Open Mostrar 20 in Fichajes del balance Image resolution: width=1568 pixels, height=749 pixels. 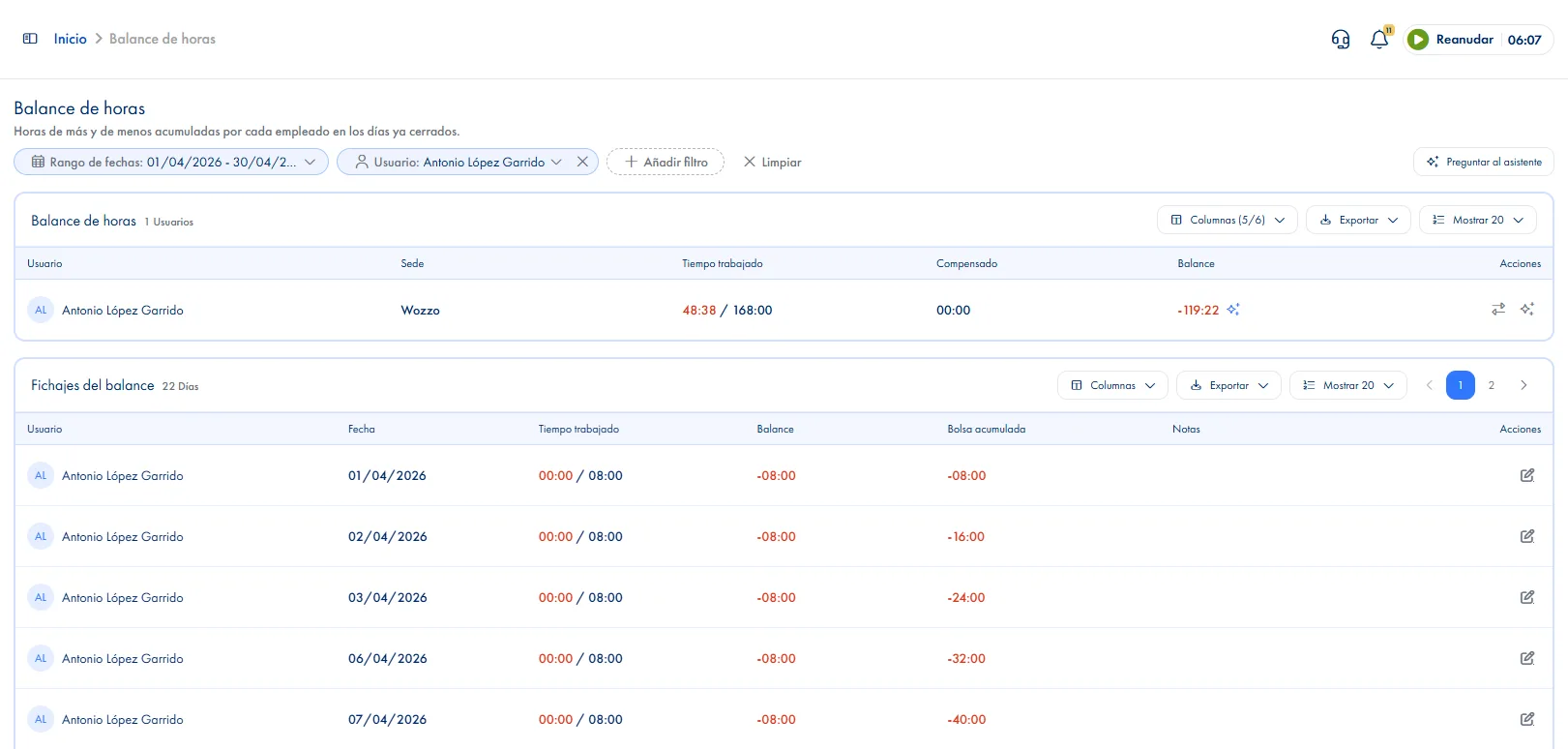pyautogui.click(x=1347, y=385)
